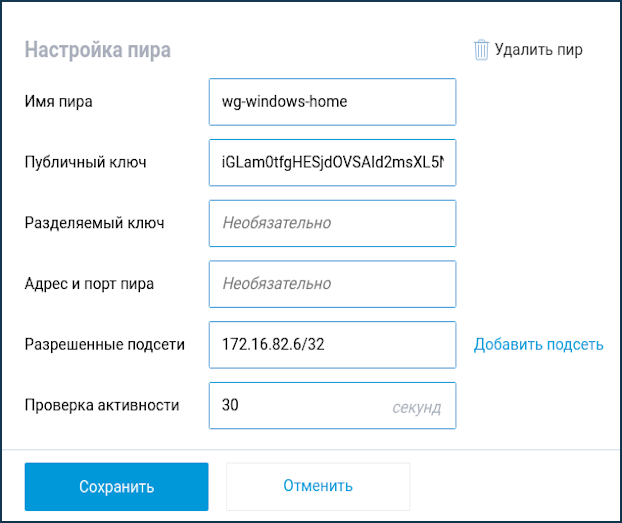Cancel changes with "Отменить" button
The height and width of the screenshot is (523, 622).
pyautogui.click(x=318, y=486)
